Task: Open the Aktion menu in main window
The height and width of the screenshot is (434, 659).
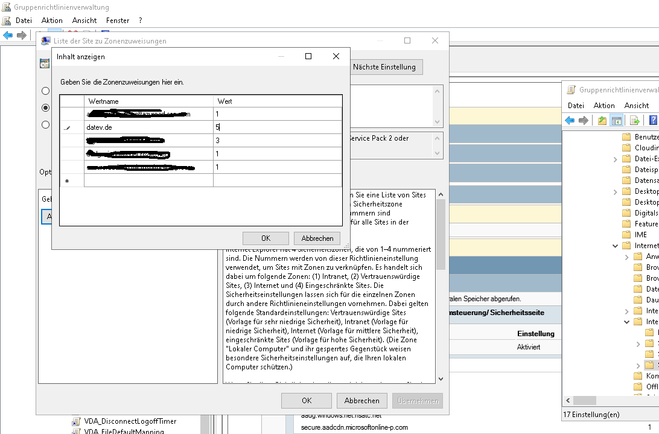Action: point(52,20)
